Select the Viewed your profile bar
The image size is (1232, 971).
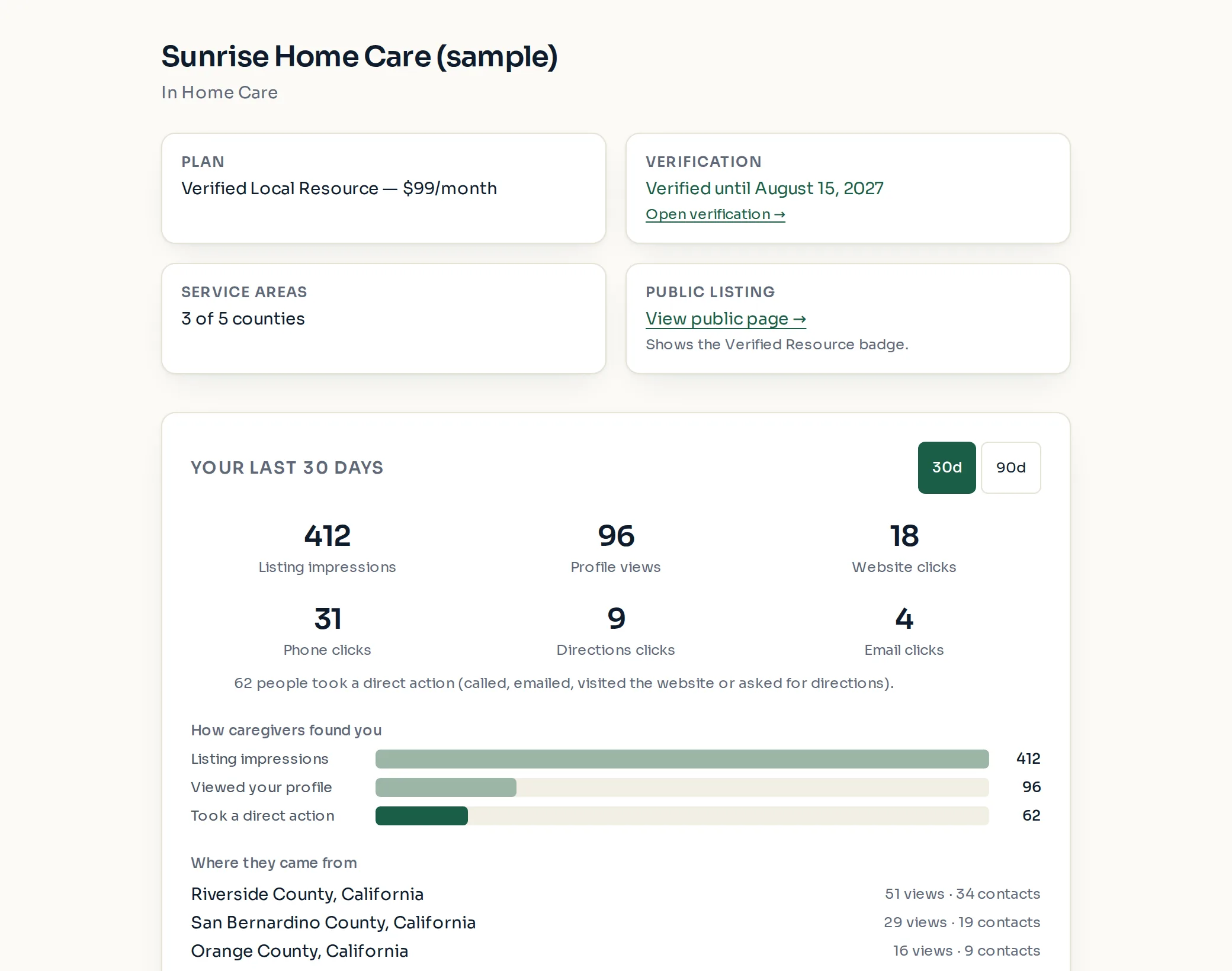tap(682, 787)
